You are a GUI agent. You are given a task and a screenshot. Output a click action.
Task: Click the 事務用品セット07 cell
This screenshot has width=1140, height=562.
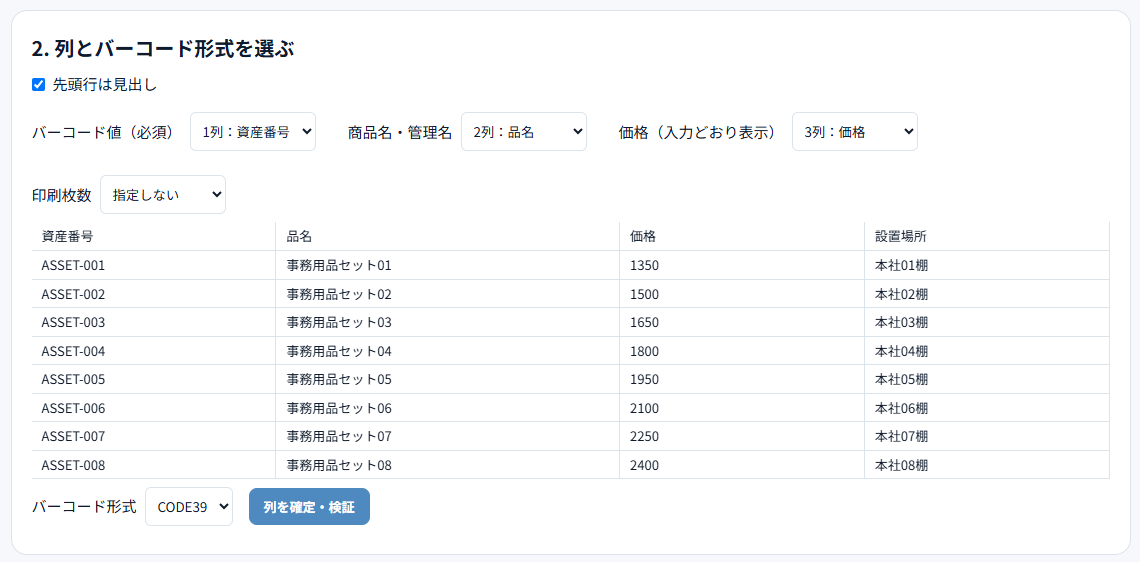(448, 436)
